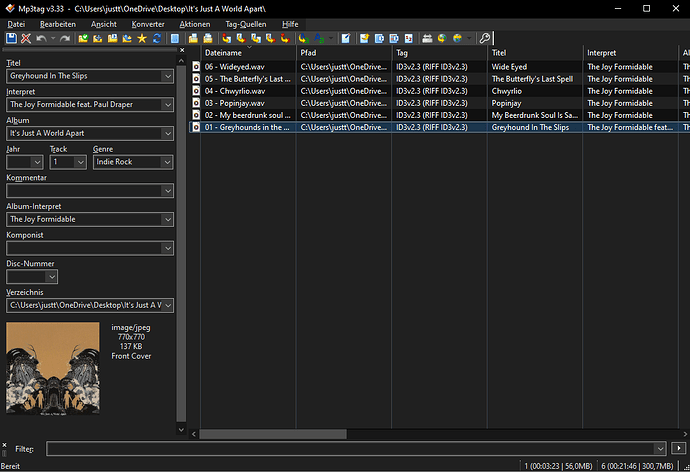Click the yellow star Favorites icon

click(x=142, y=38)
